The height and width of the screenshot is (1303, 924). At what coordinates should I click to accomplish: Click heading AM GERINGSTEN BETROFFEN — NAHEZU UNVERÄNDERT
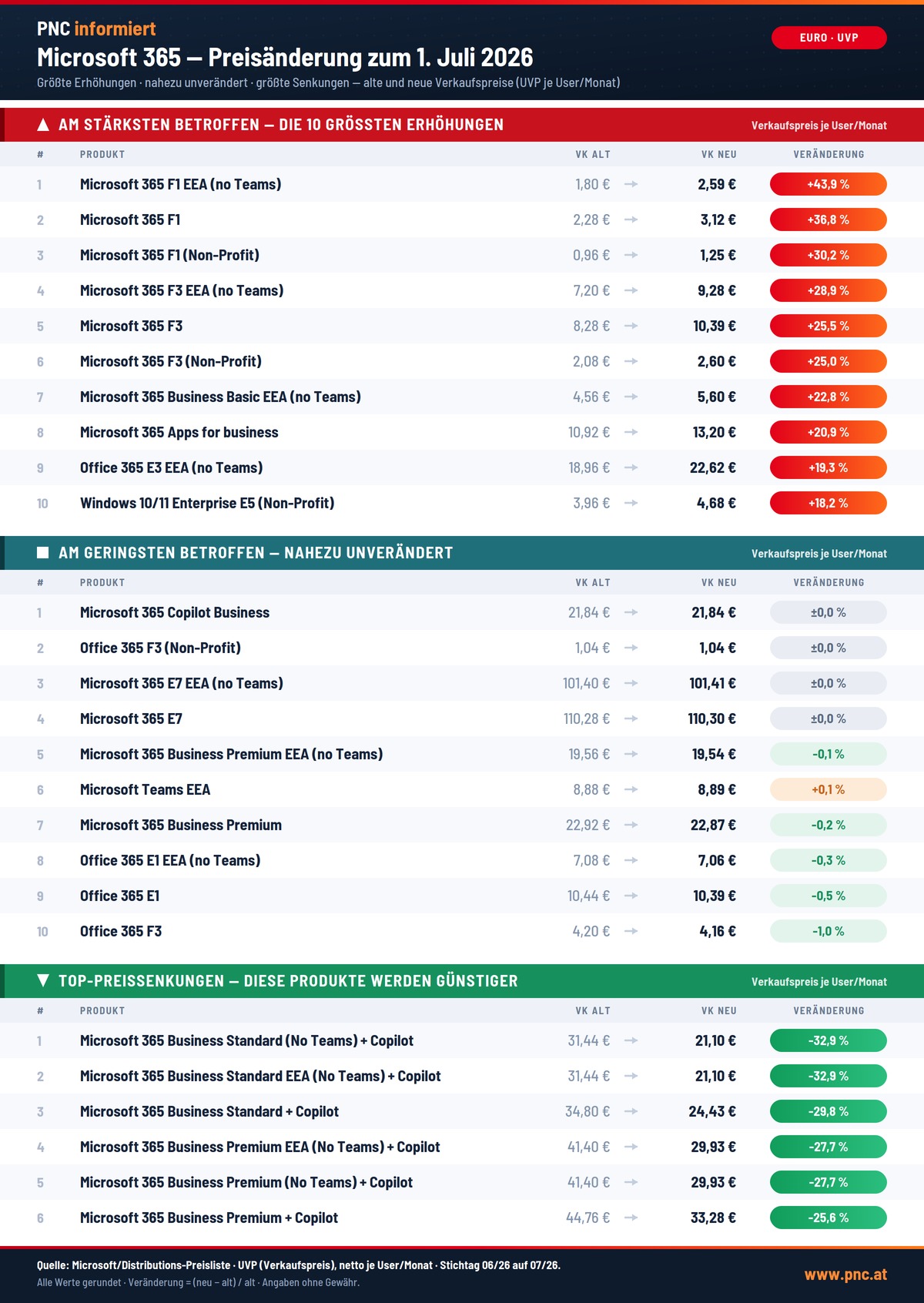tap(256, 553)
